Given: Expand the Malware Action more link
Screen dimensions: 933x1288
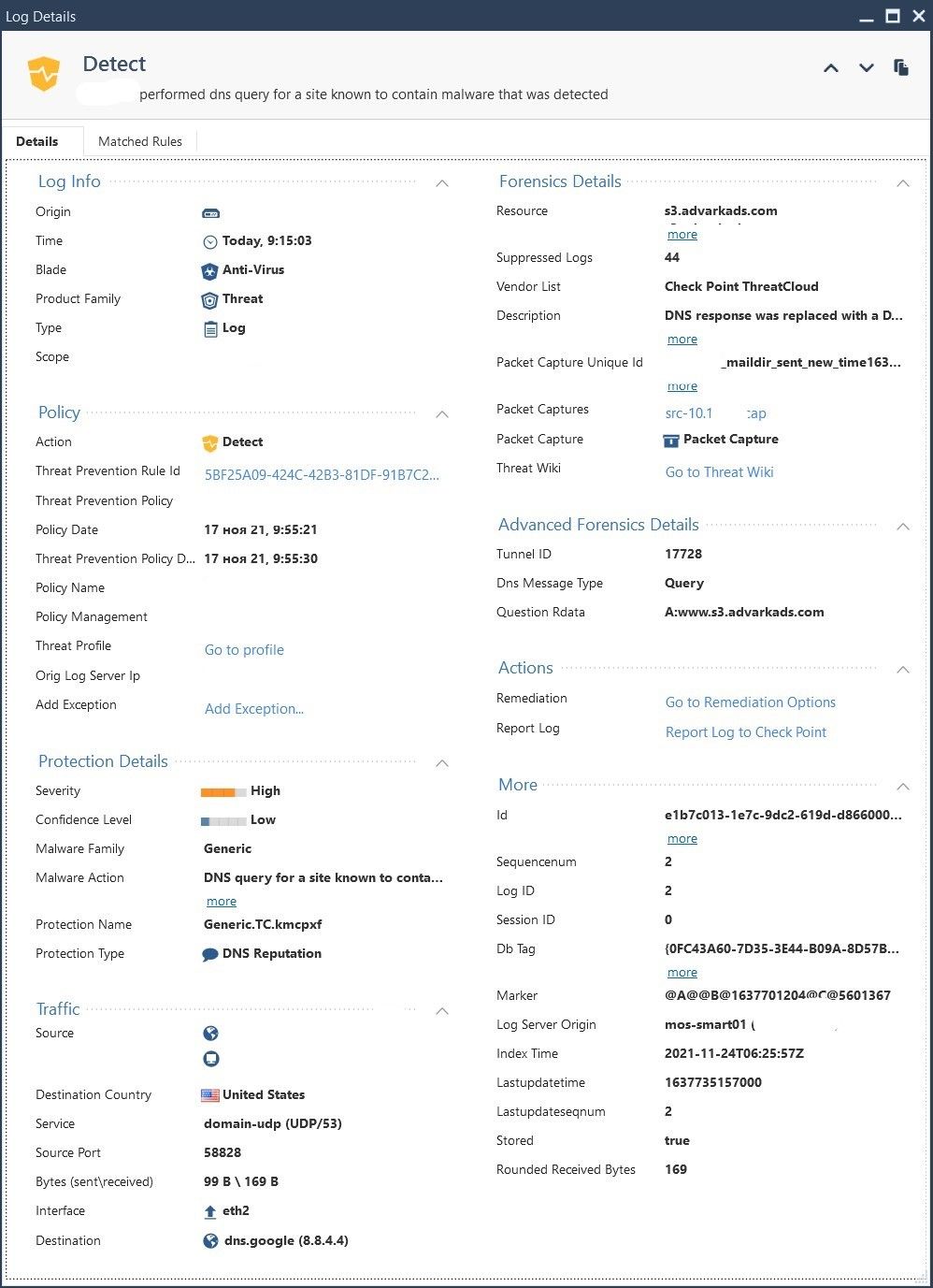Looking at the screenshot, I should (x=222, y=902).
